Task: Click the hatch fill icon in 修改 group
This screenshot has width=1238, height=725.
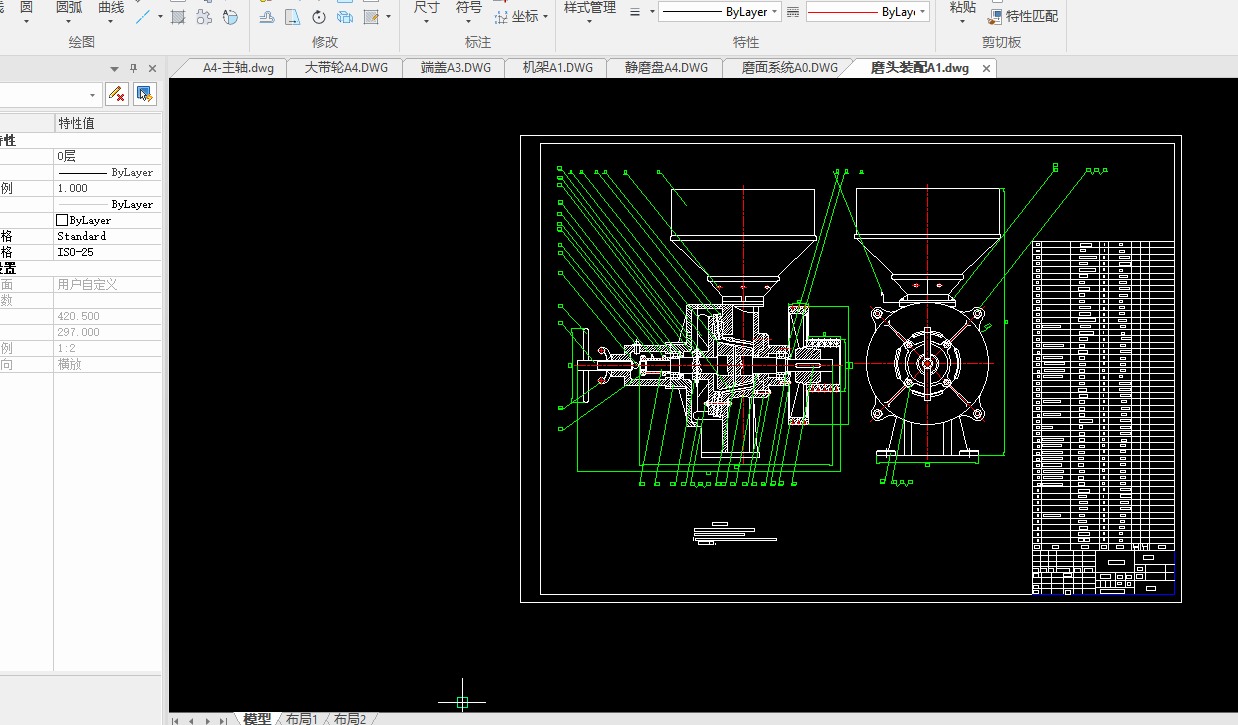Action: pos(372,17)
